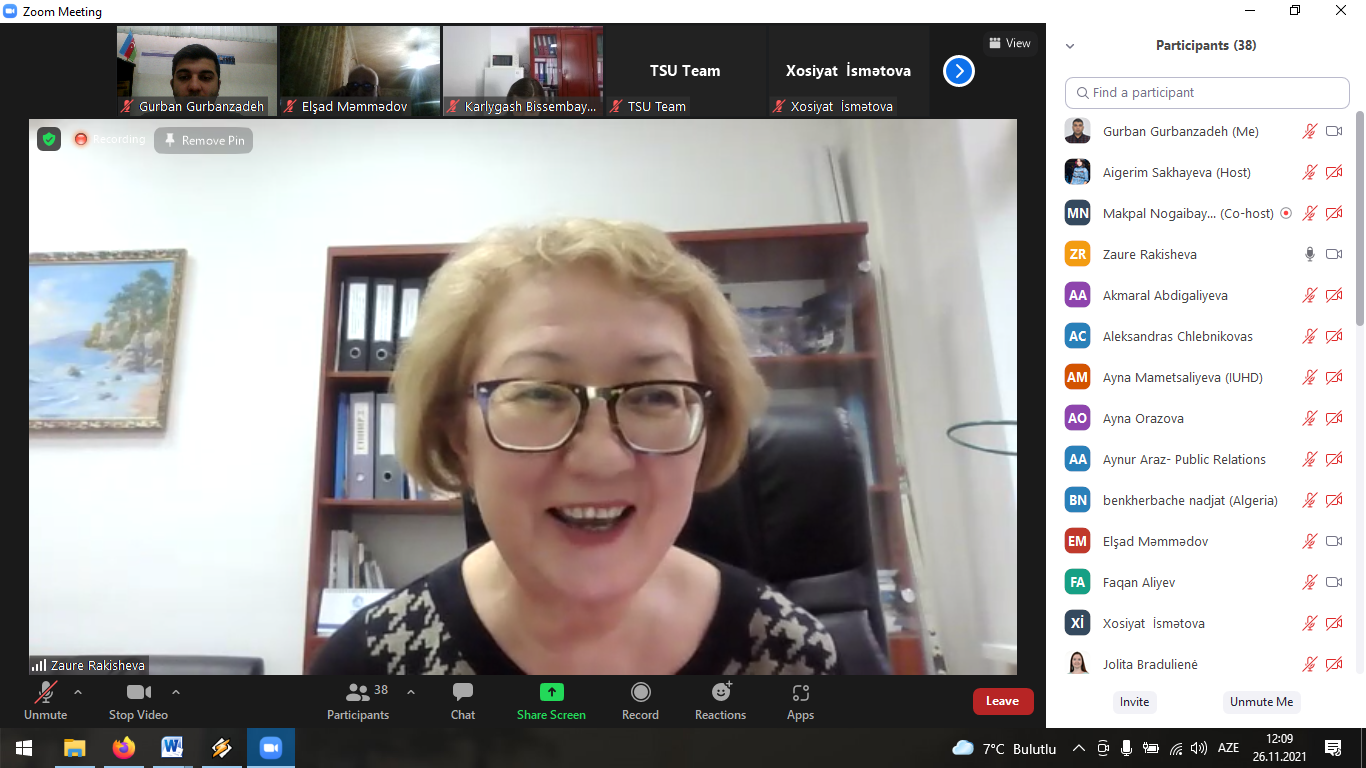Click the green encryption shield icon
Screen dimensions: 1366x768
coord(49,139)
